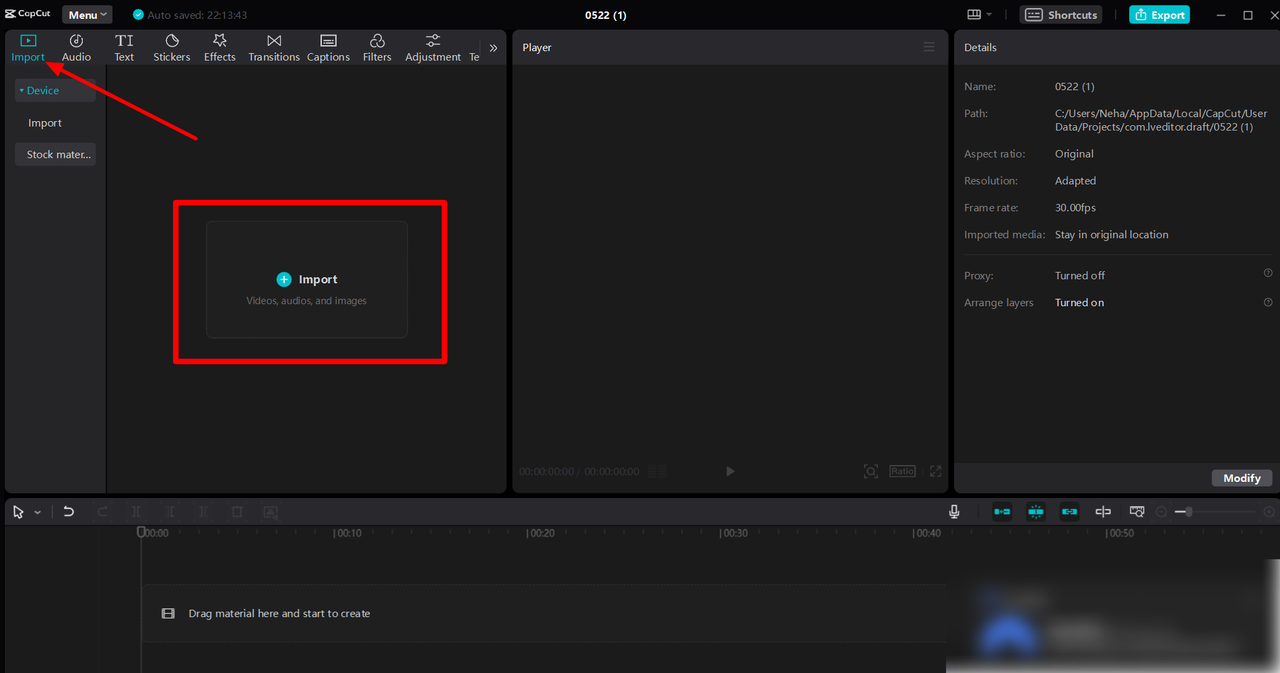Play the preview in Player
The image size is (1280, 673).
[x=730, y=471]
